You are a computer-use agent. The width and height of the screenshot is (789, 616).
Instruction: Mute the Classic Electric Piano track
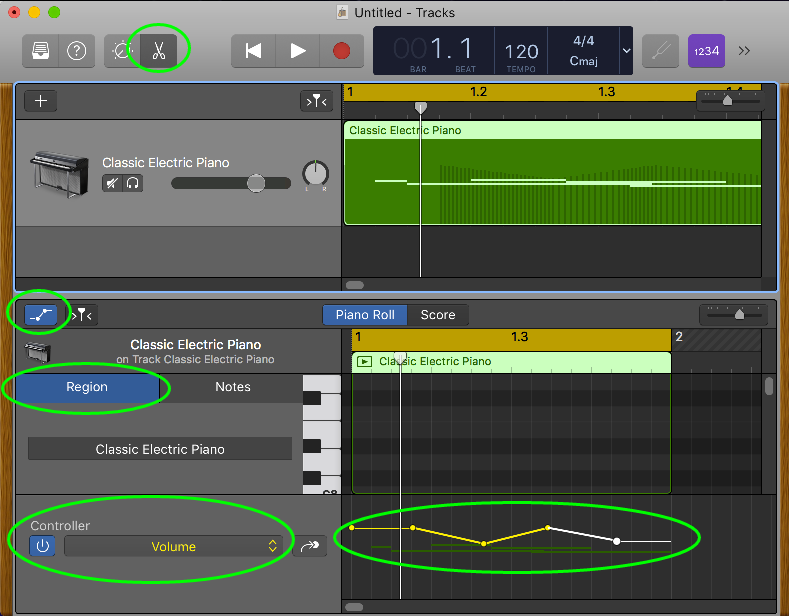112,183
